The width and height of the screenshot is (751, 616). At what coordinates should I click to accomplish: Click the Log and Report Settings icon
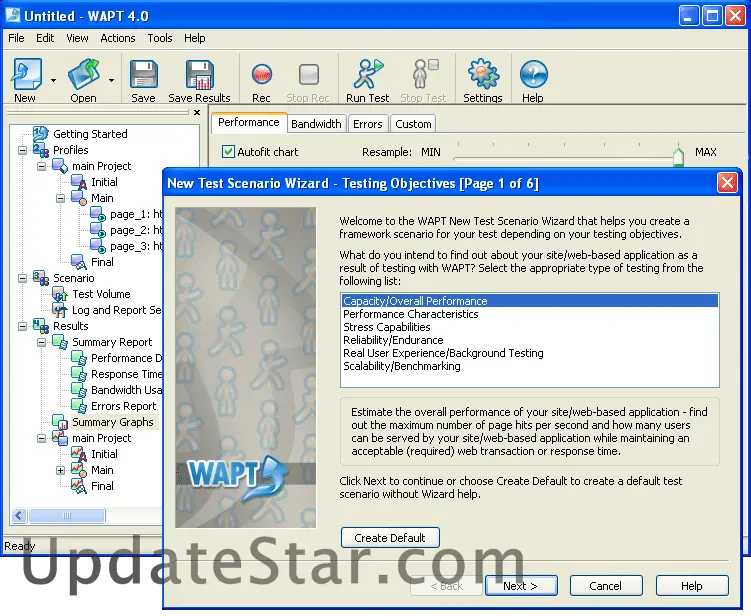coord(59,310)
